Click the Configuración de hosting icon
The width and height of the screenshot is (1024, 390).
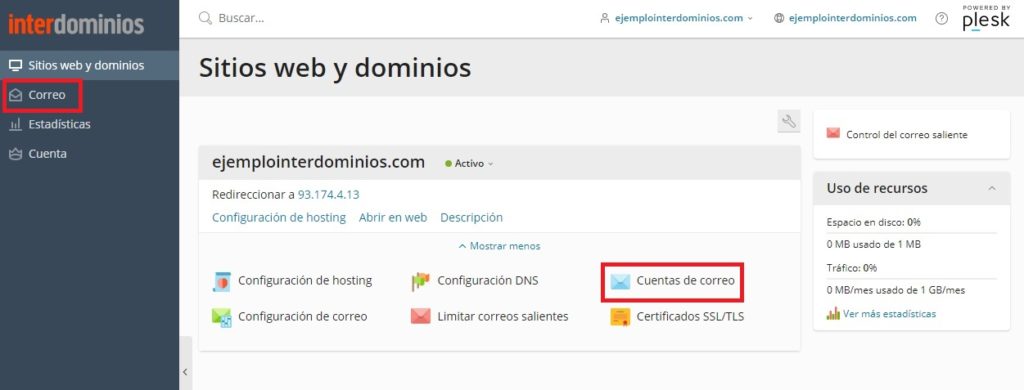222,282
